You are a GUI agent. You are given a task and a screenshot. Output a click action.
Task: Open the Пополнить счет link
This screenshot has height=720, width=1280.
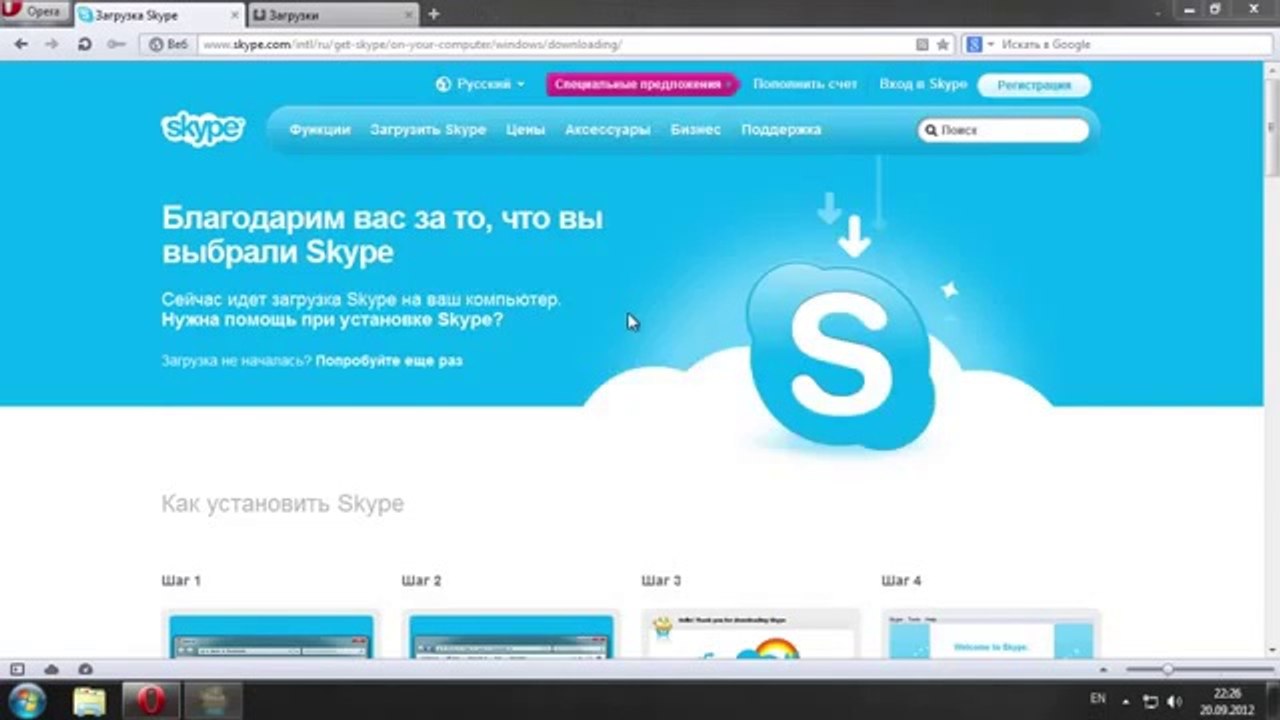point(805,85)
